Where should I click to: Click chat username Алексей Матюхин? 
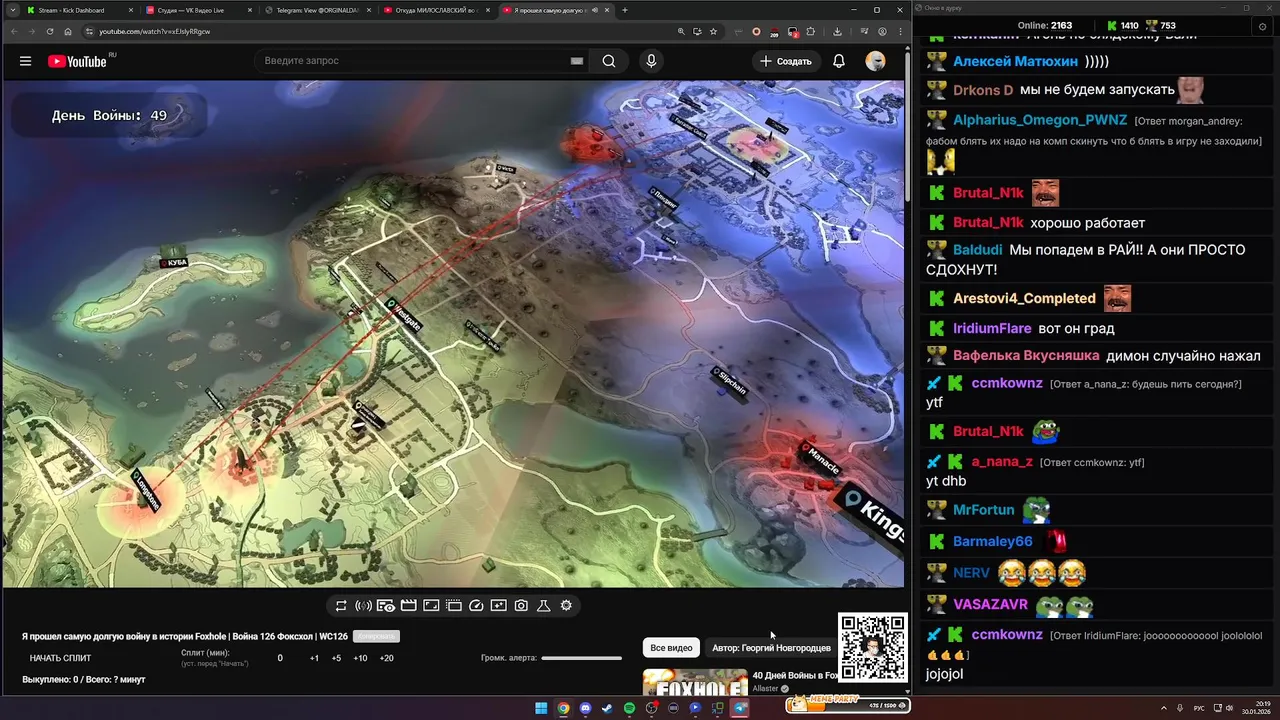click(x=1015, y=61)
